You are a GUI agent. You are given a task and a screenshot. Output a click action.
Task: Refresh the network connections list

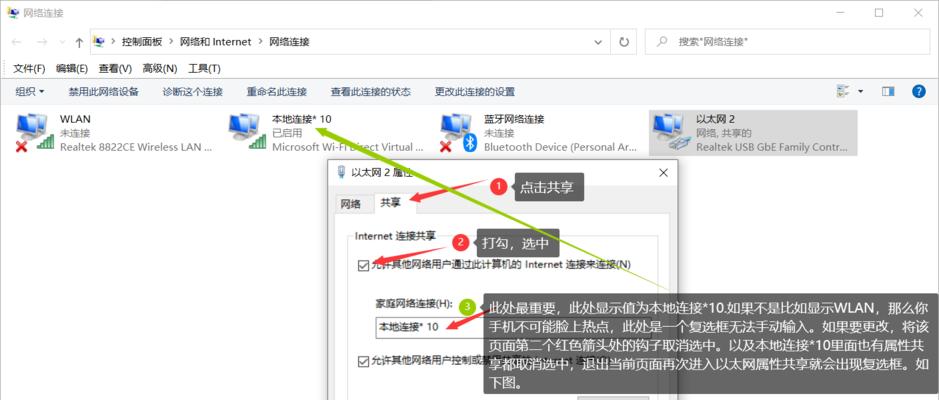coord(624,42)
